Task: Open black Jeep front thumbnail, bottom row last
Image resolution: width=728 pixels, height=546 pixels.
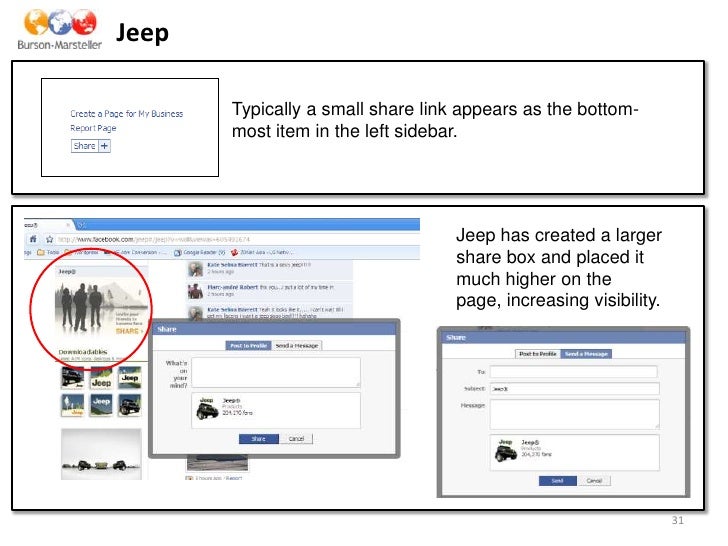Action: point(130,405)
